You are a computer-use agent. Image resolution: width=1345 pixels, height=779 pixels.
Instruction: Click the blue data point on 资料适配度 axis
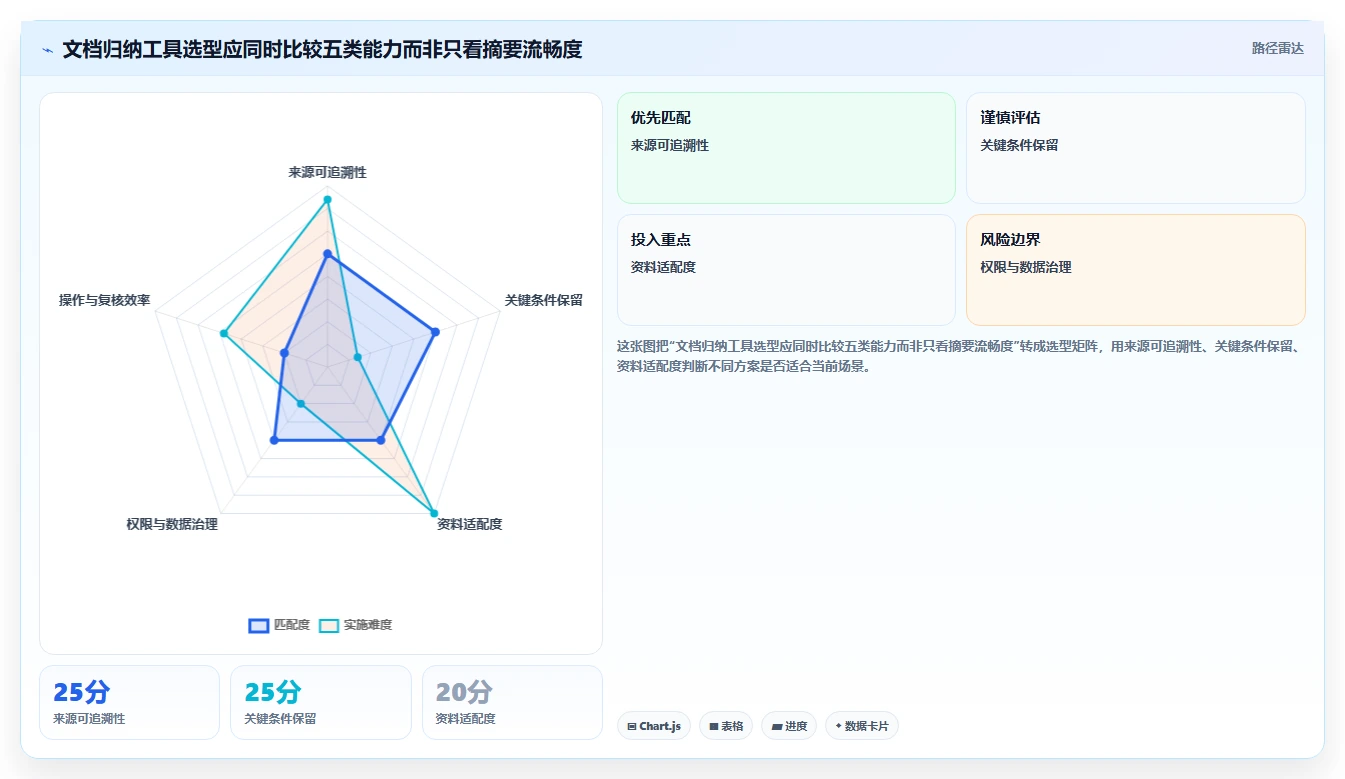pyautogui.click(x=380, y=440)
